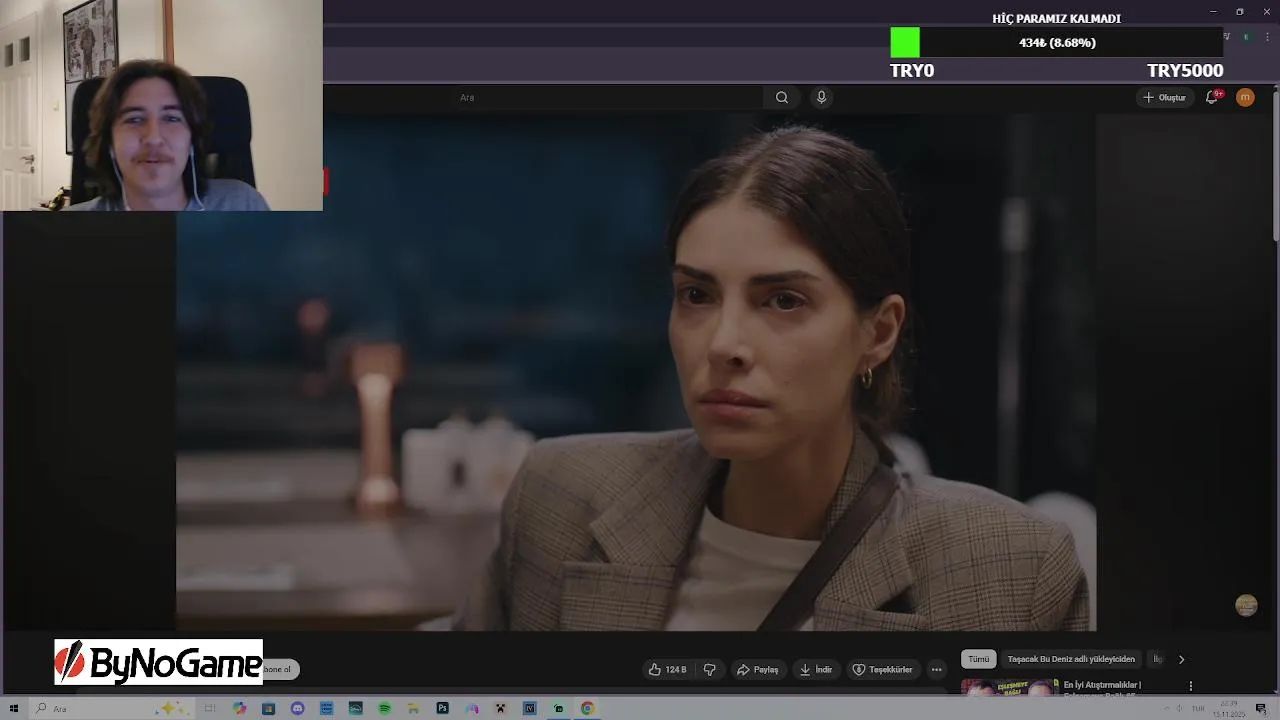
Task: Click the YouTube search magnifier button
Action: point(782,97)
